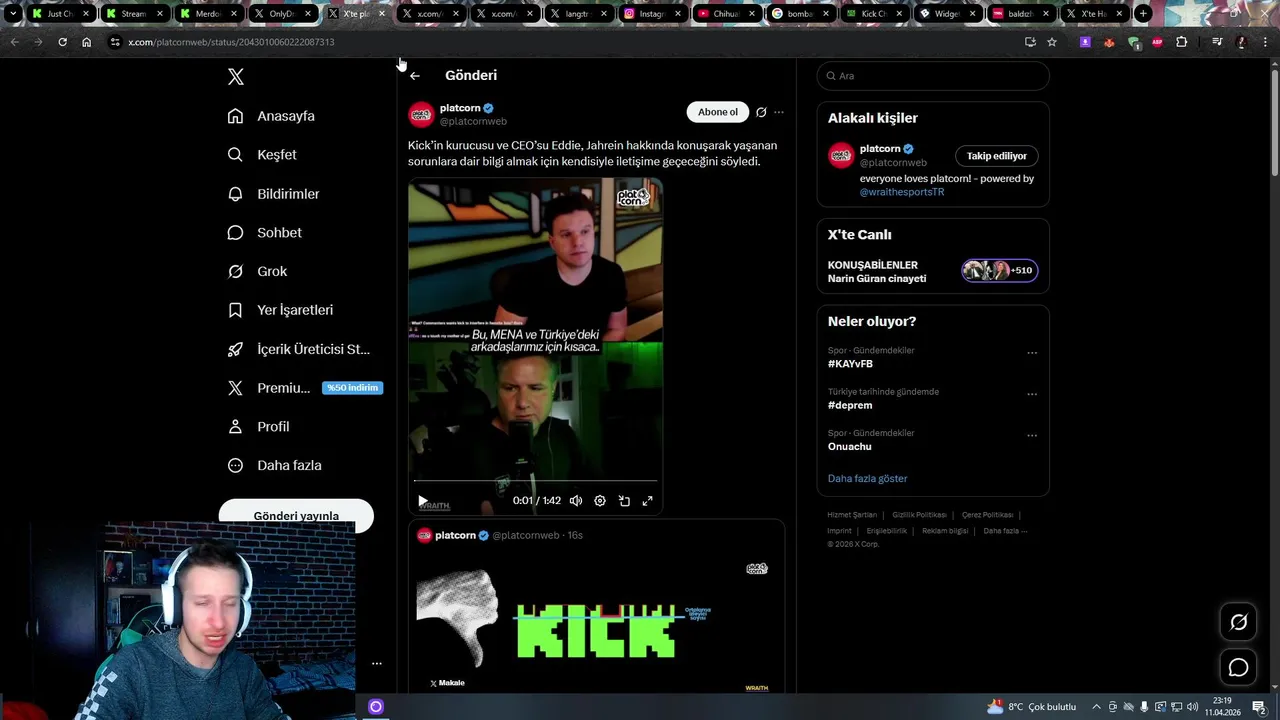
Task: Expand the footer Daha fazla menu
Action: tap(1005, 531)
